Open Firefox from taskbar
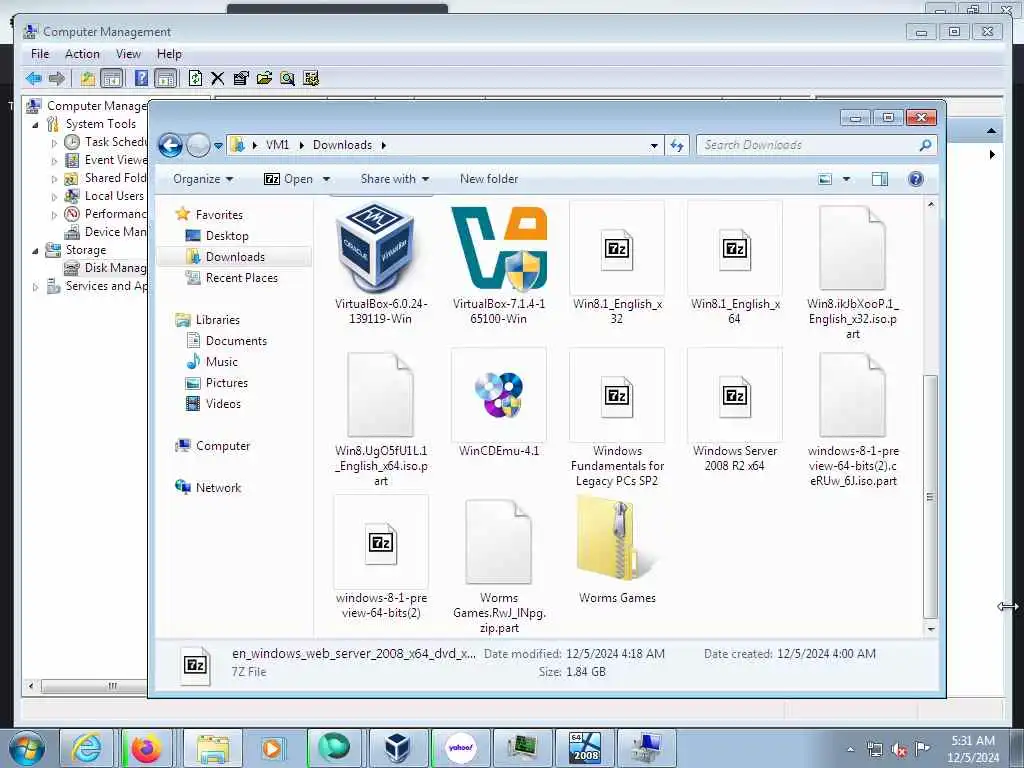1024x768 pixels. pos(146,748)
